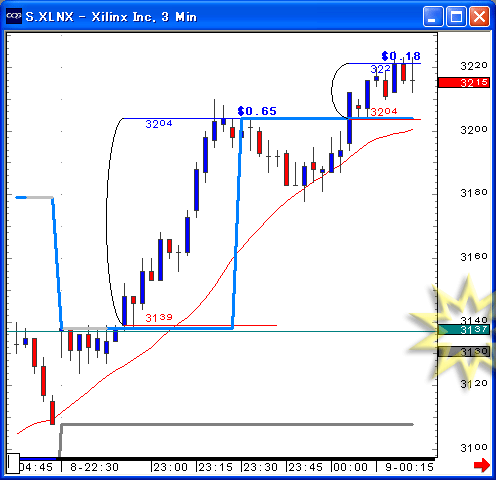The height and width of the screenshot is (480, 496).
Task: Click the teal 3137 price marker
Action: click(464, 330)
